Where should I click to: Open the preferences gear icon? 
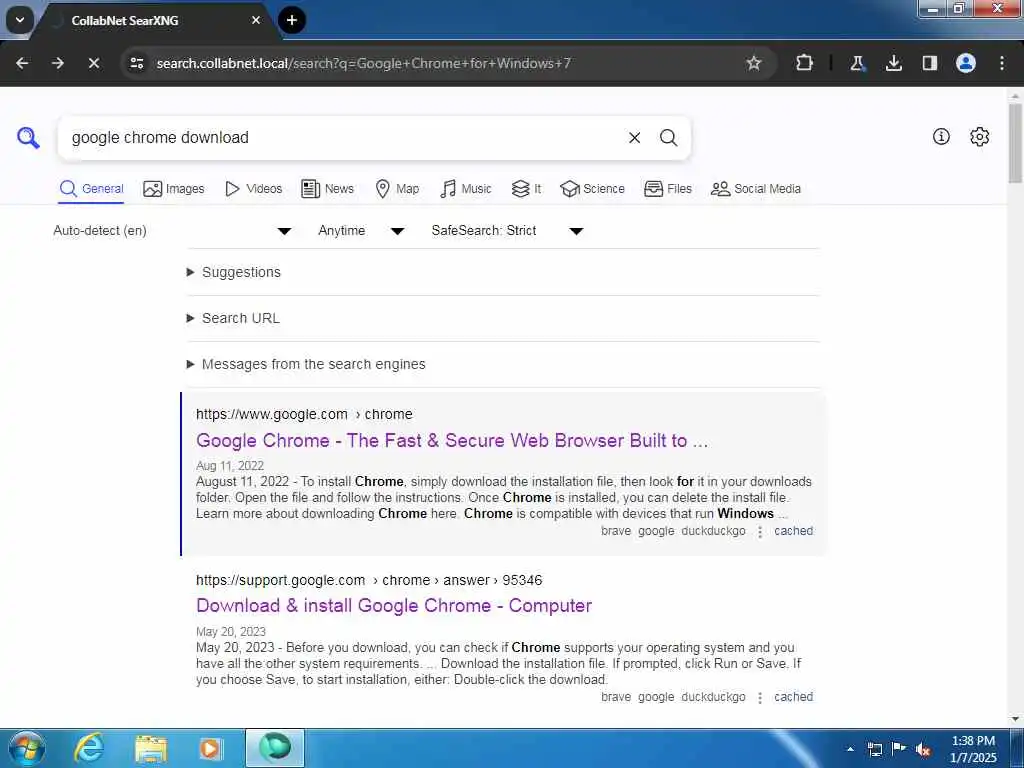[x=980, y=136]
